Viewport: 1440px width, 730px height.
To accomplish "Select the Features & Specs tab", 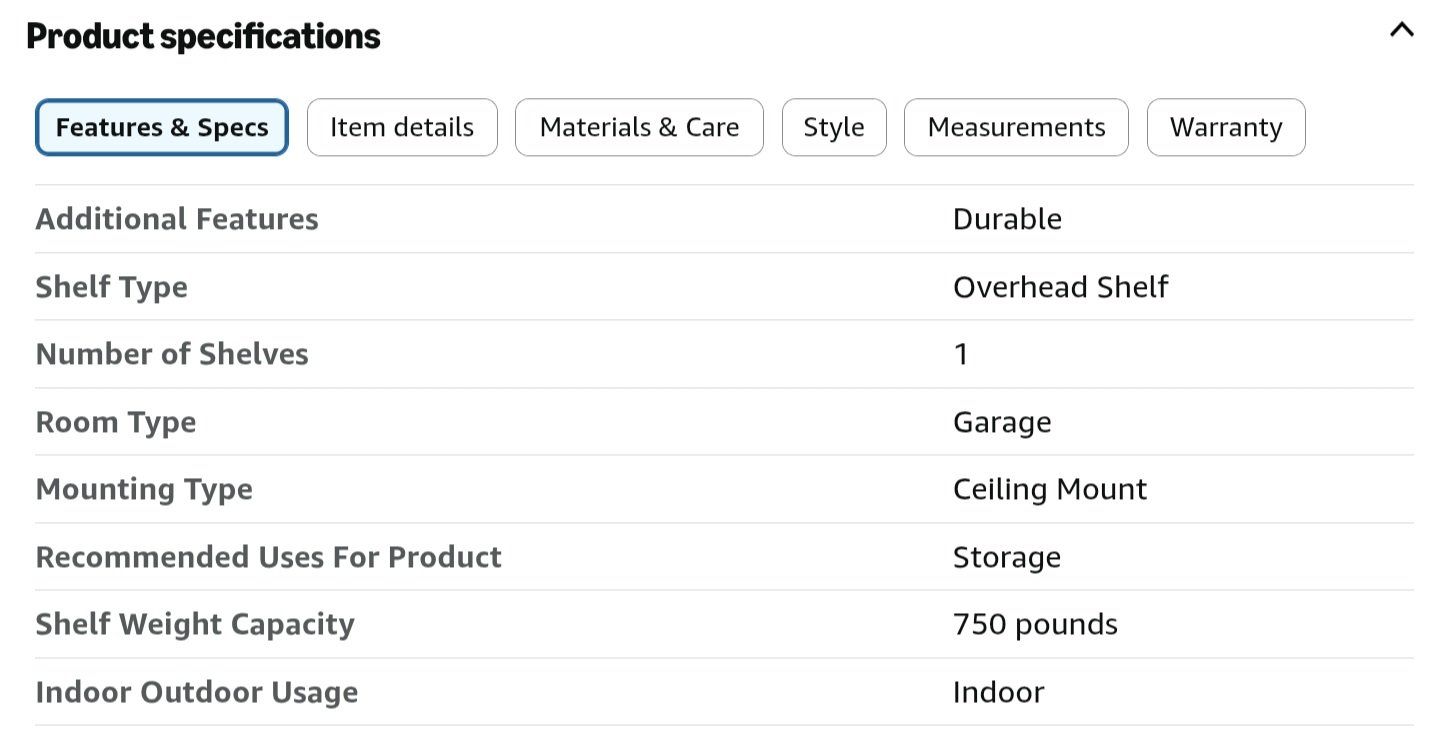I will click(x=162, y=127).
